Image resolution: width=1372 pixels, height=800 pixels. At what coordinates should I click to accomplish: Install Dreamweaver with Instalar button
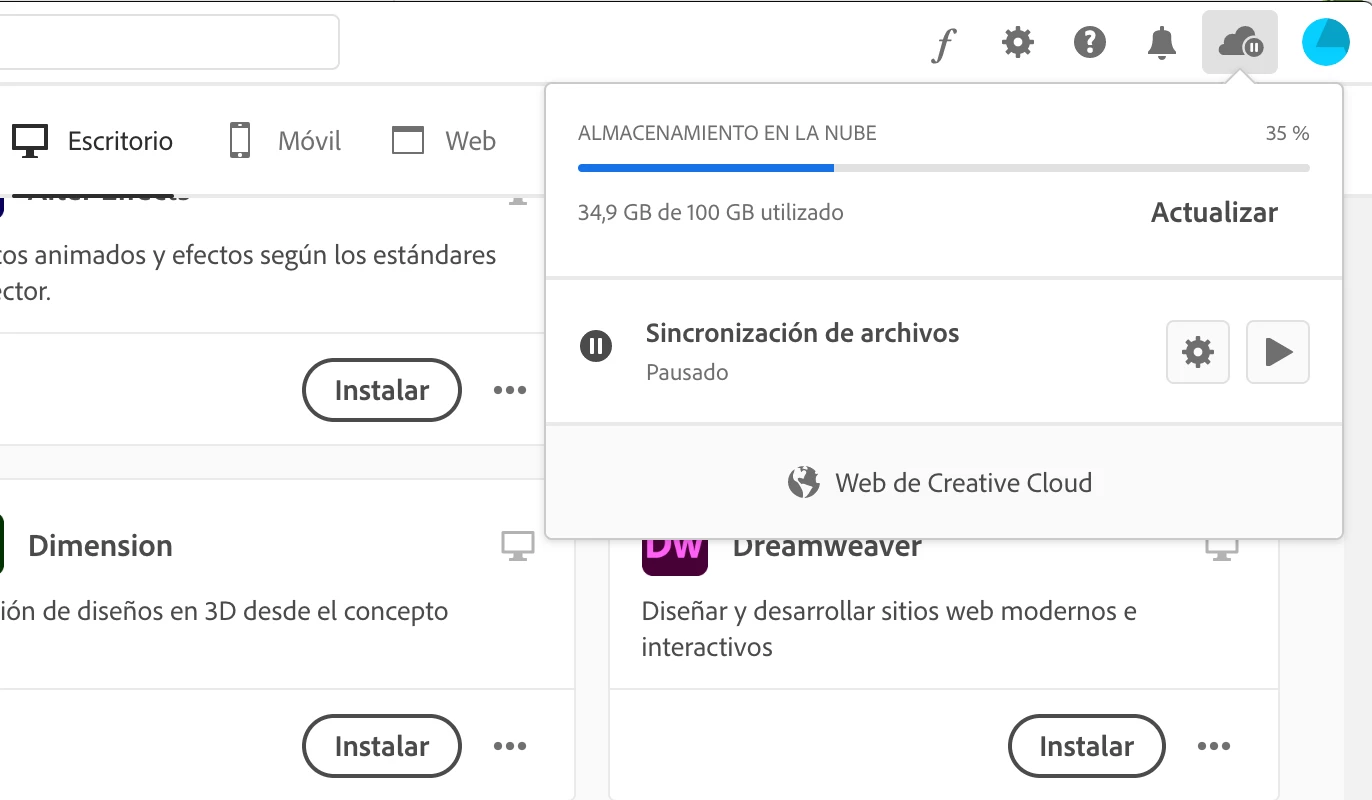(x=1087, y=746)
